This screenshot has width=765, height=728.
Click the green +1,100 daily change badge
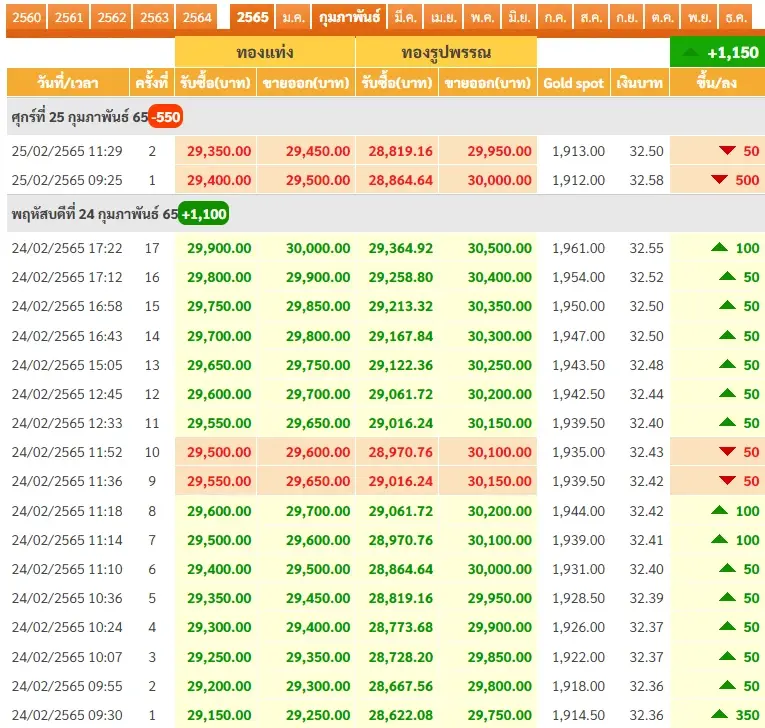[x=203, y=214]
